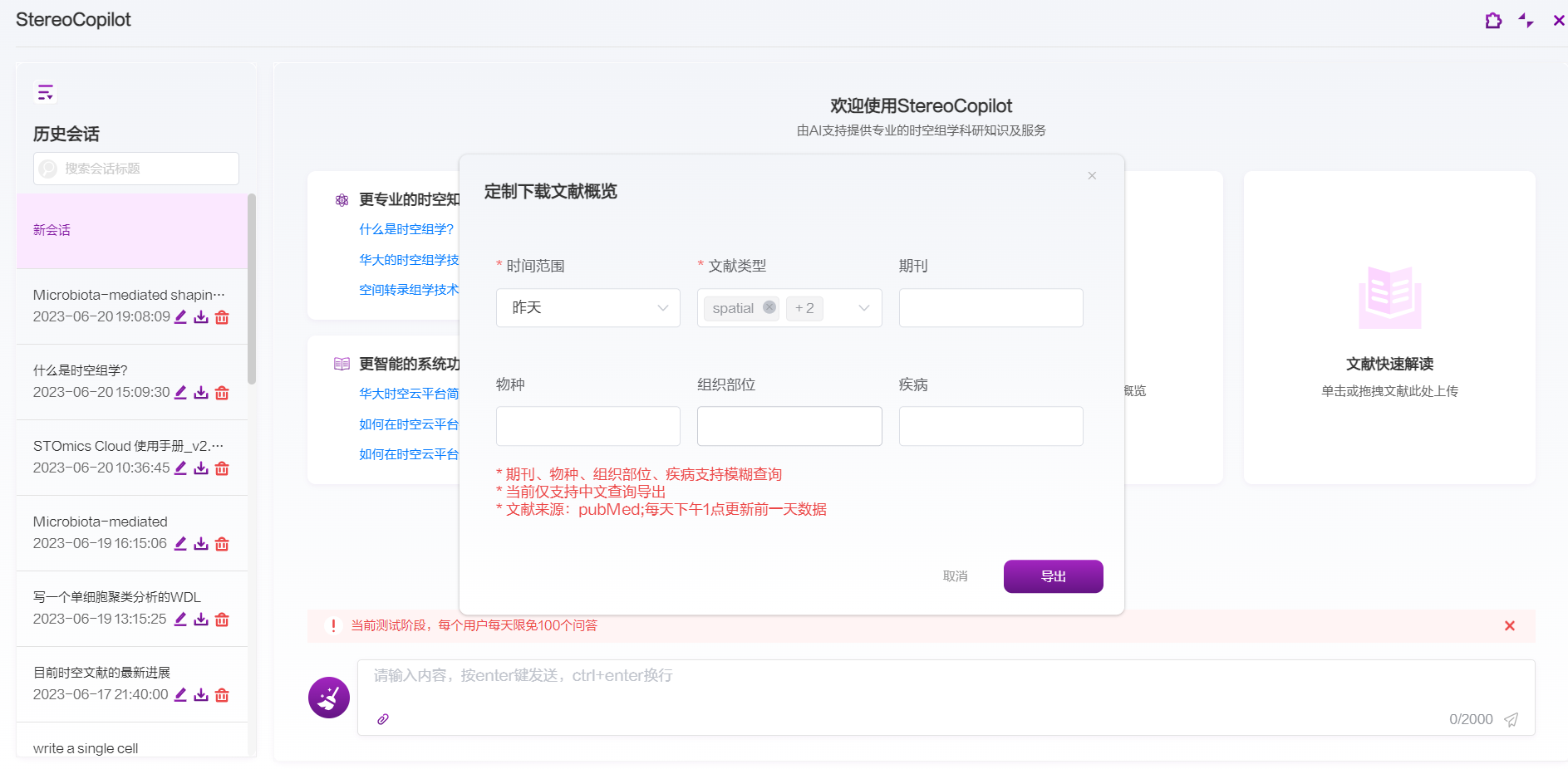Rename the 什么是时空组学? conversation
This screenshot has height=769, width=1568.
coord(180,393)
